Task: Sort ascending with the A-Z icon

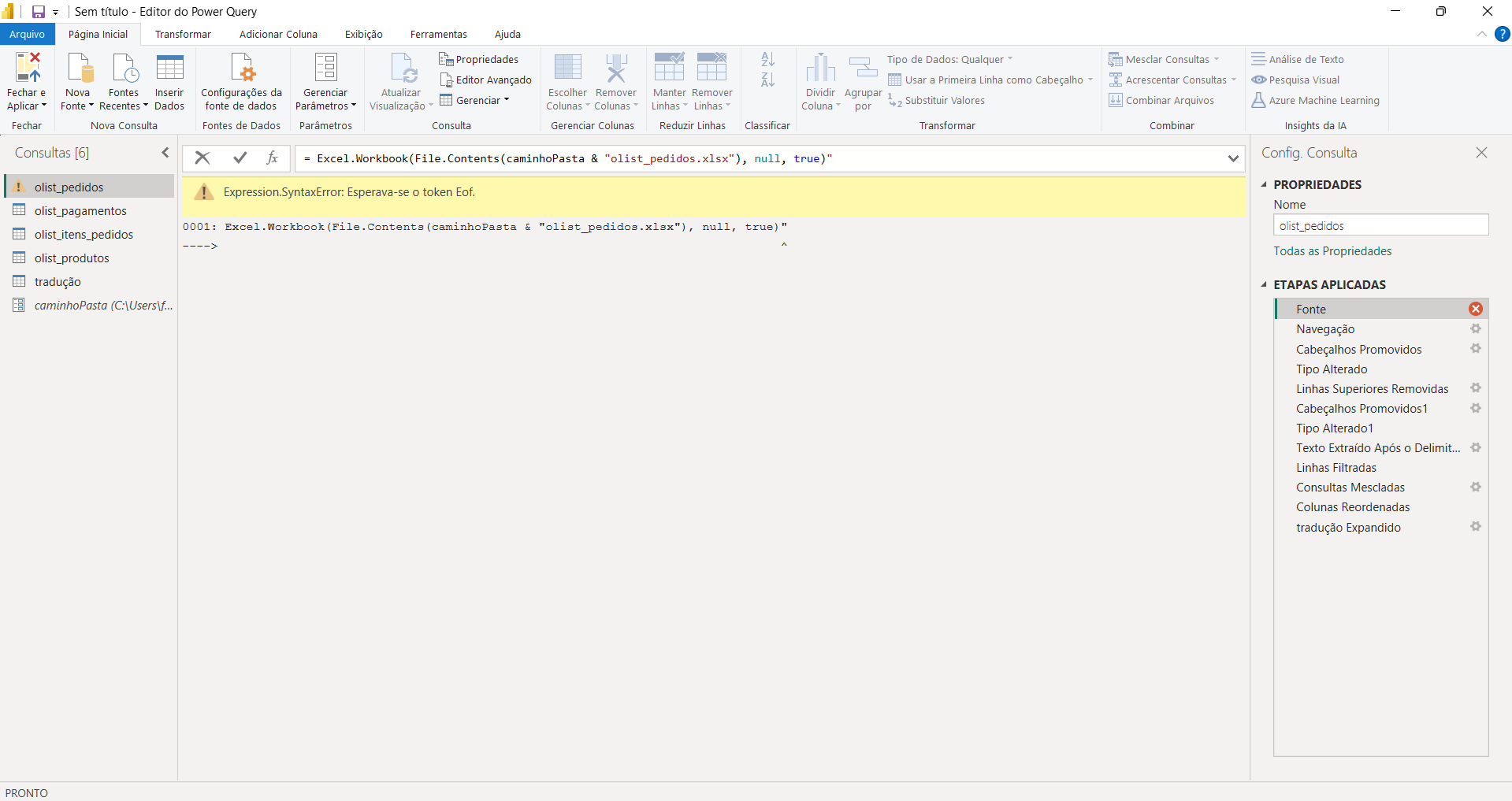Action: (768, 59)
